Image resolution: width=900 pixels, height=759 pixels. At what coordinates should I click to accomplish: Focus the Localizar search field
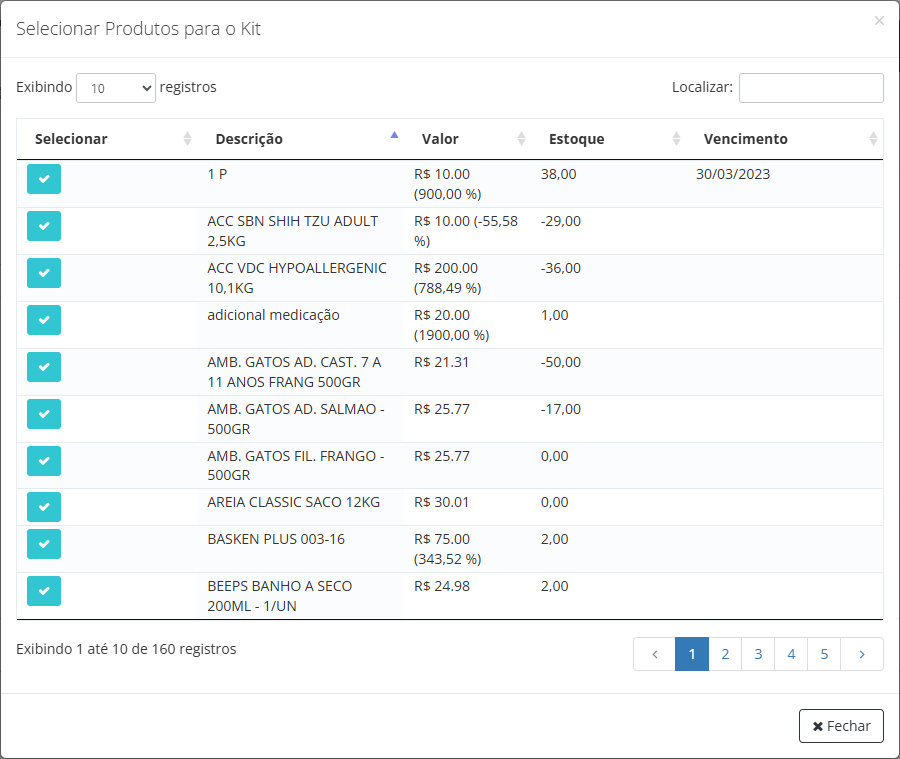(811, 88)
